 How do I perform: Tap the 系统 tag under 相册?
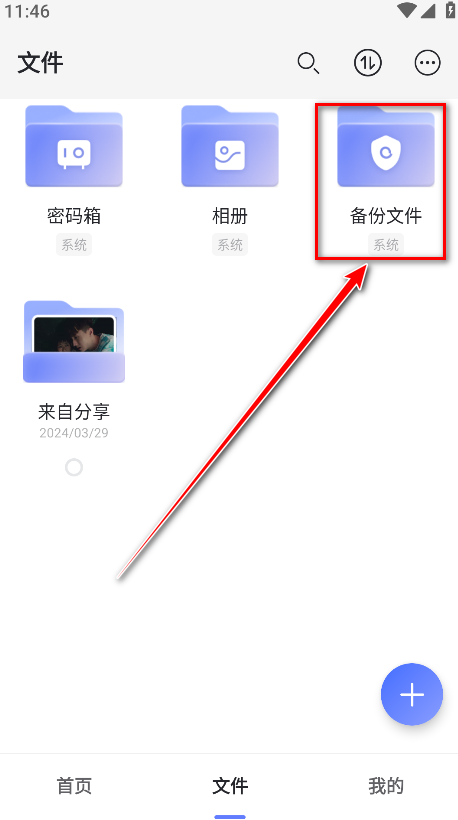(230, 245)
